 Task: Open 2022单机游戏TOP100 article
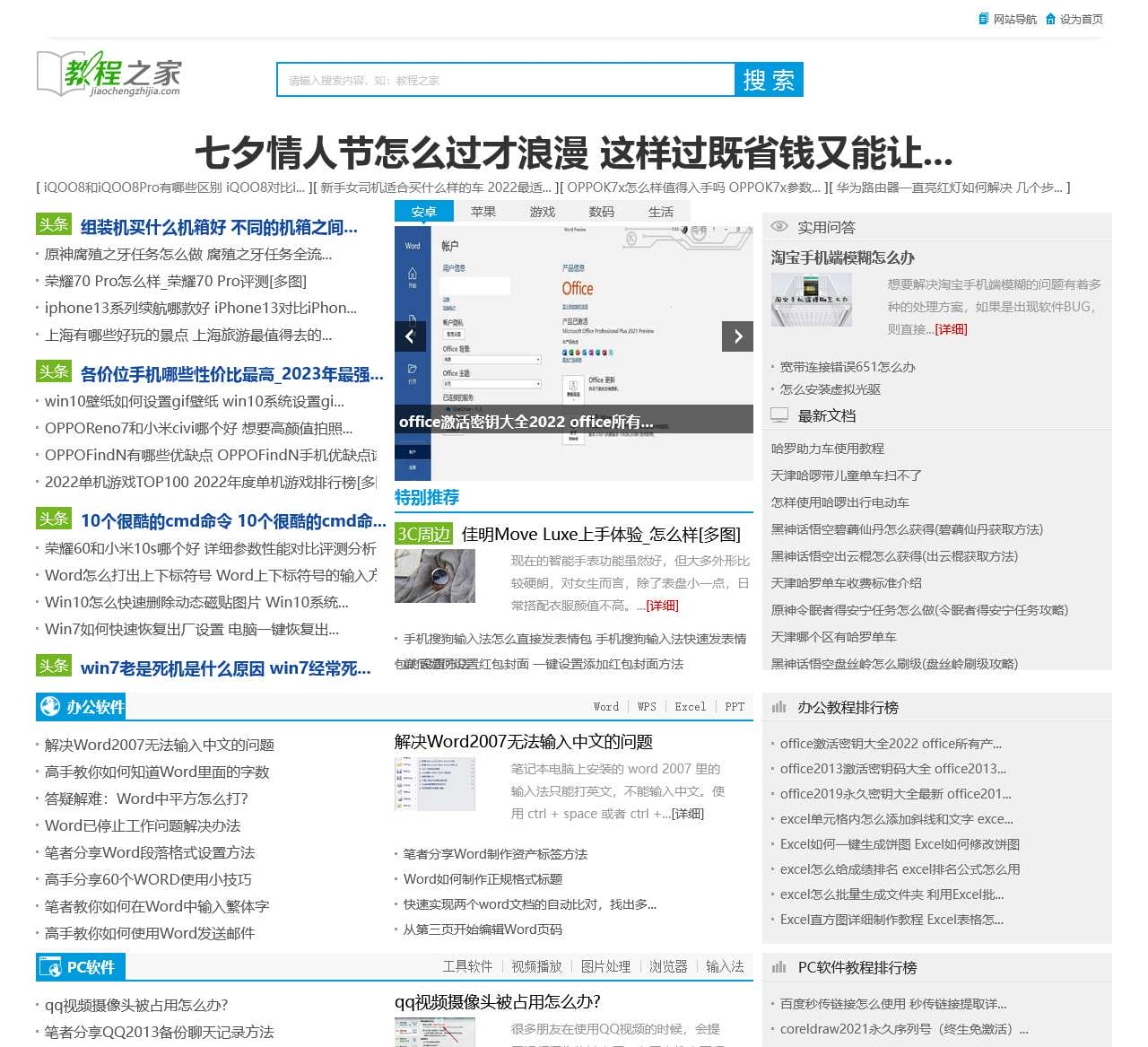[x=211, y=482]
